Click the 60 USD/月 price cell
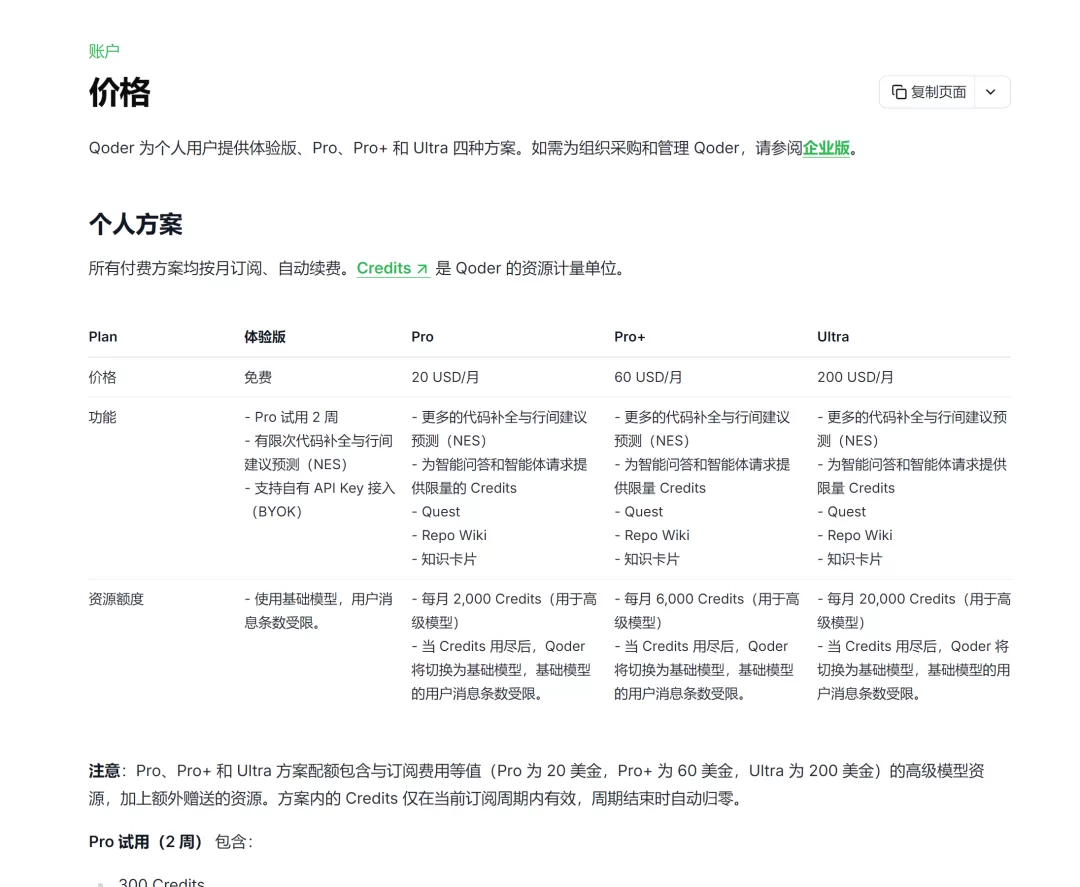This screenshot has height=887, width=1080. point(648,377)
